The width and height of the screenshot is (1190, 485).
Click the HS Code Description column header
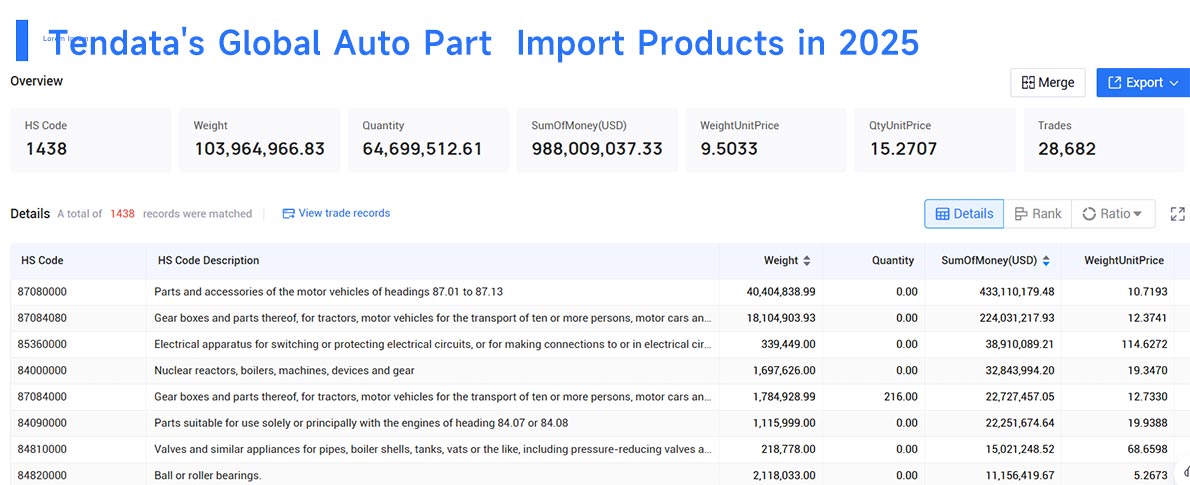coord(209,260)
